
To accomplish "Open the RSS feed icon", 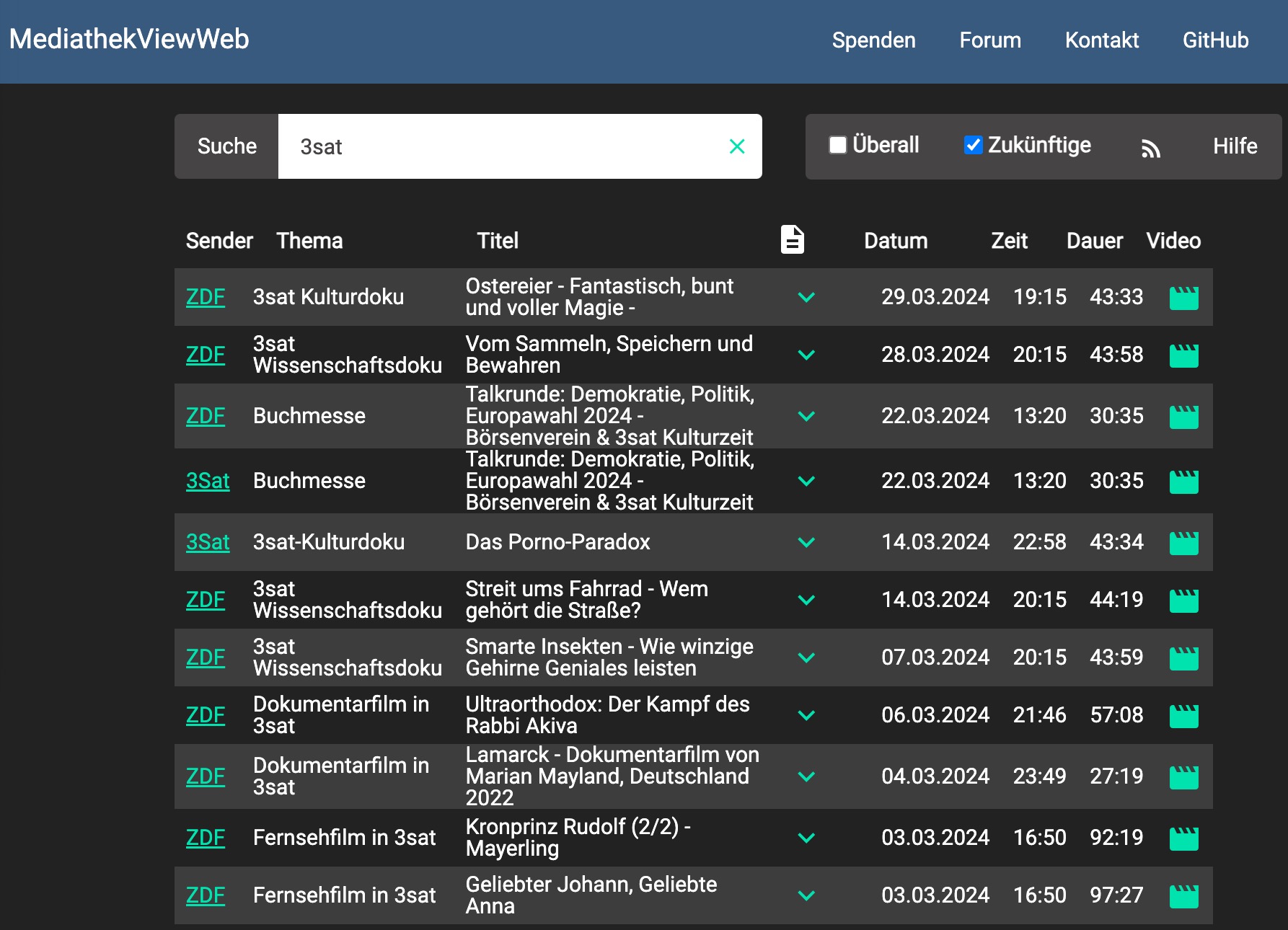I will point(1150,148).
